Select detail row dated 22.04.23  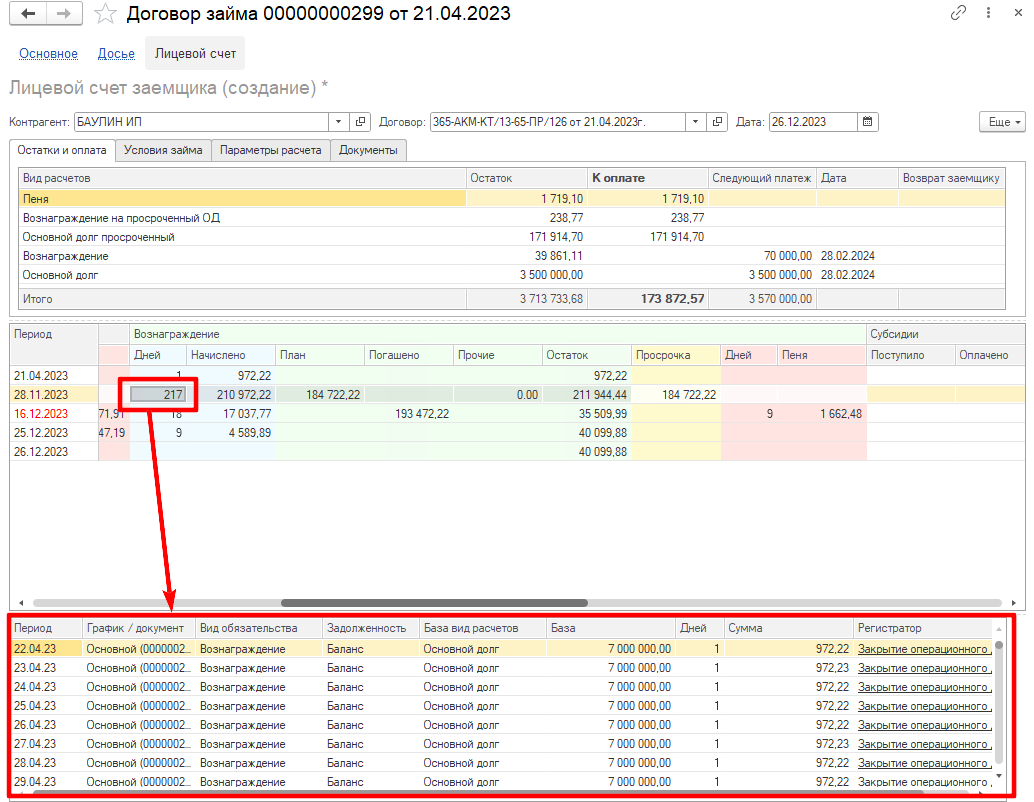click(501, 649)
